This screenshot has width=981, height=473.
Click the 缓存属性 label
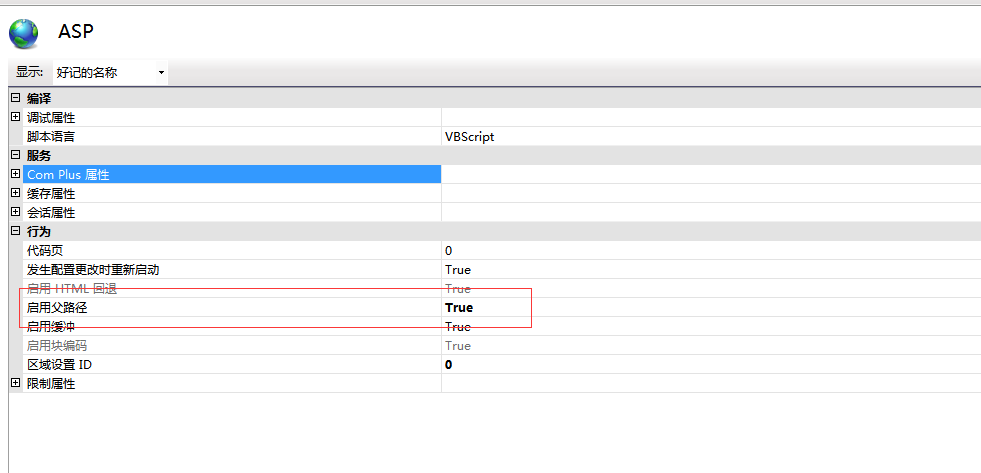point(51,193)
